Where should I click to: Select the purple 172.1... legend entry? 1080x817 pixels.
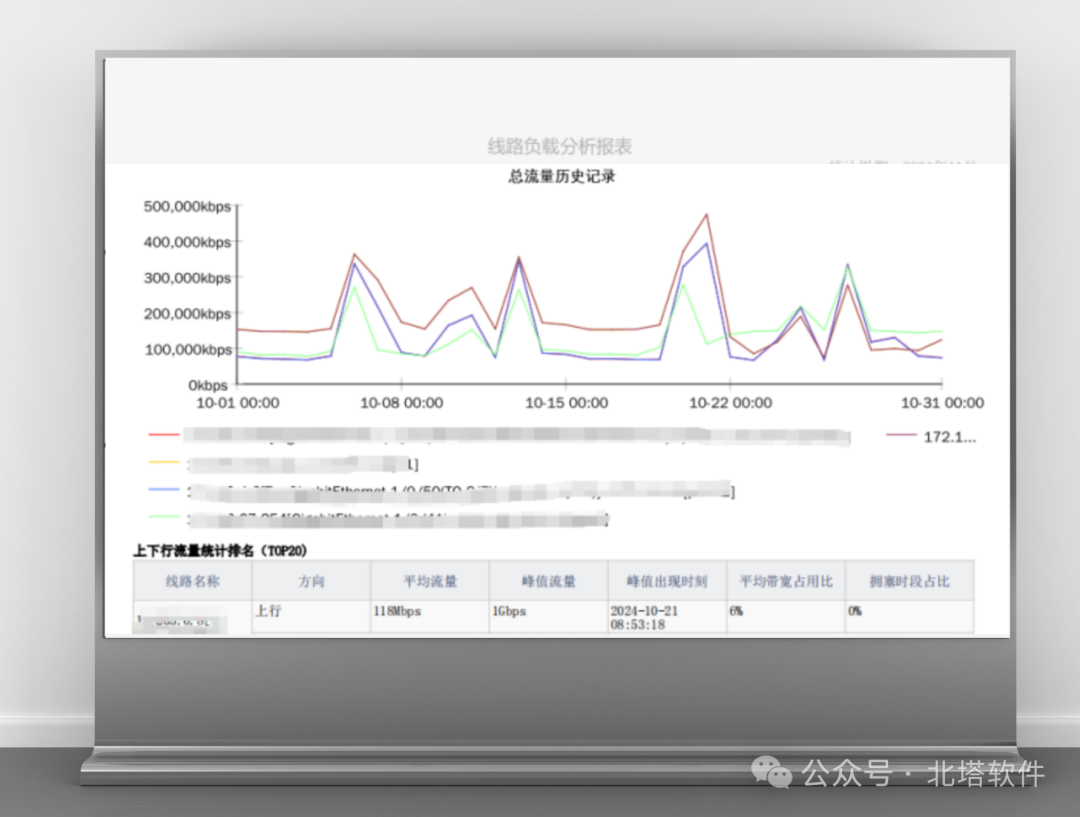[931, 436]
